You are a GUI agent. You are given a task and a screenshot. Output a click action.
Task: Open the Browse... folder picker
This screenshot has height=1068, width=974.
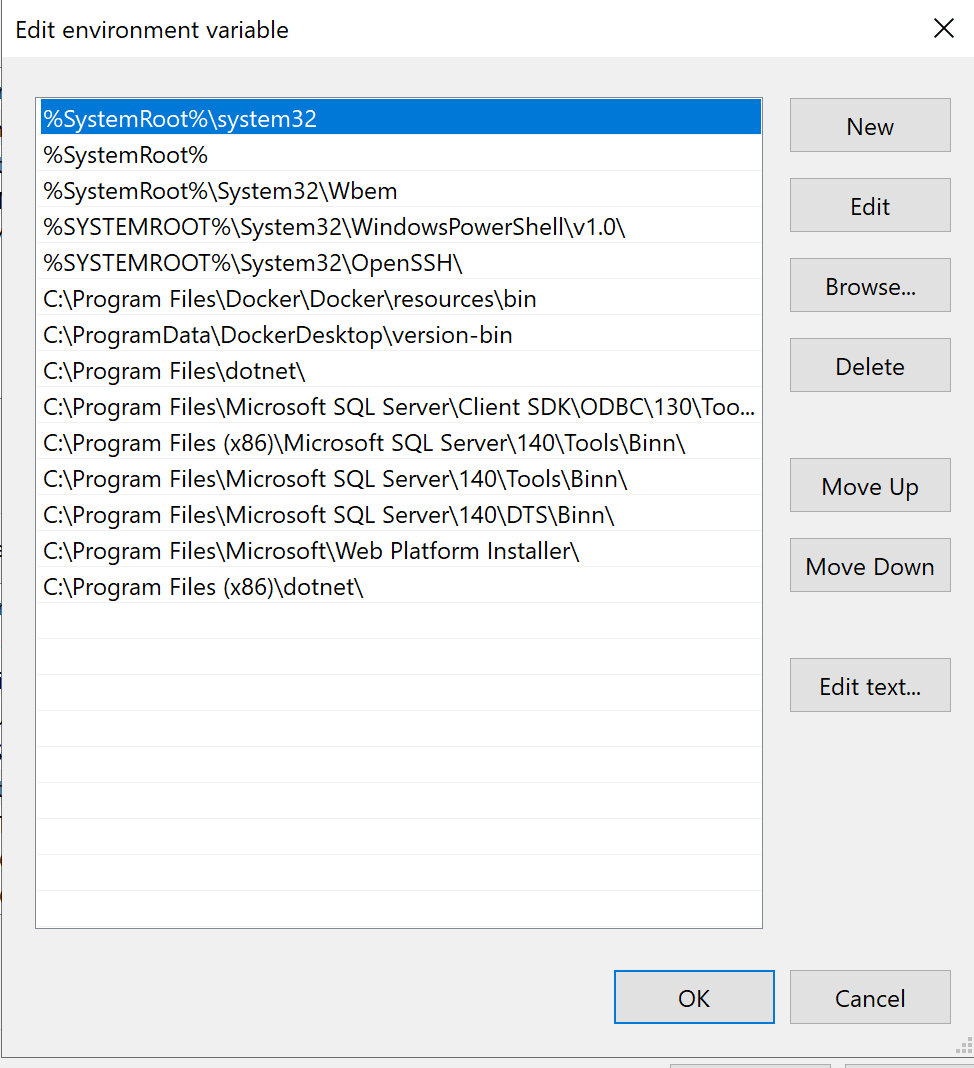pyautogui.click(x=870, y=285)
